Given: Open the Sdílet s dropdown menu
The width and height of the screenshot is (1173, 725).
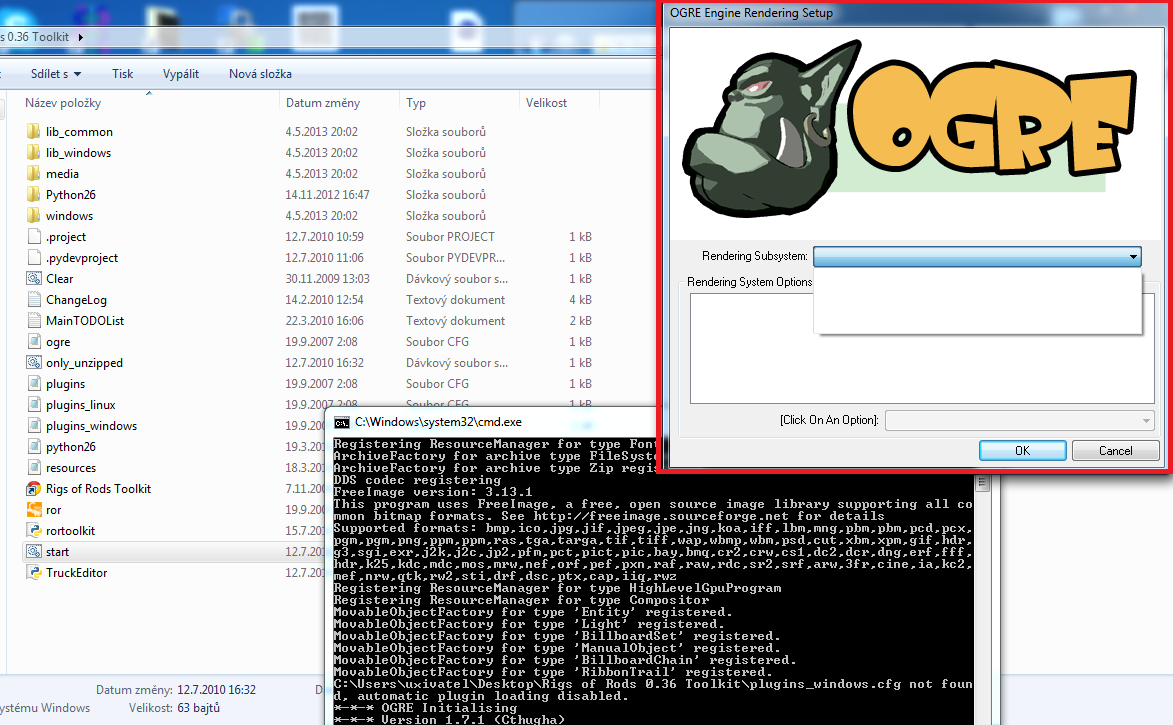Looking at the screenshot, I should pos(55,74).
